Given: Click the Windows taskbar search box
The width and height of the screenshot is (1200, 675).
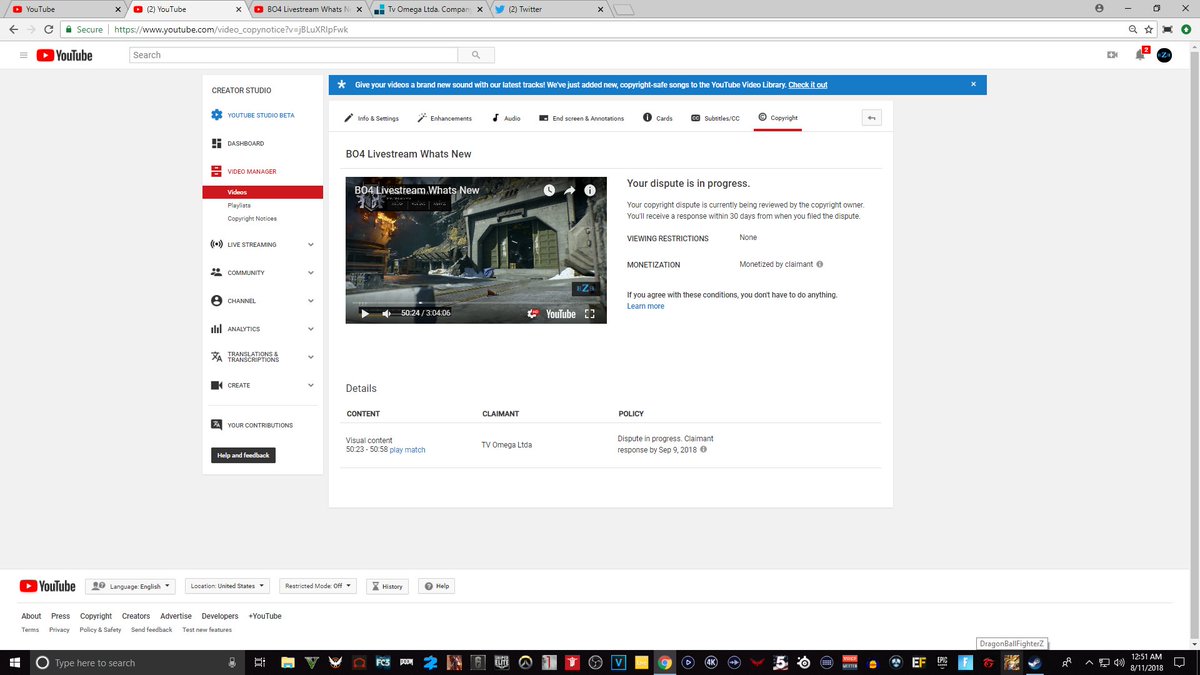Looking at the screenshot, I should 137,662.
